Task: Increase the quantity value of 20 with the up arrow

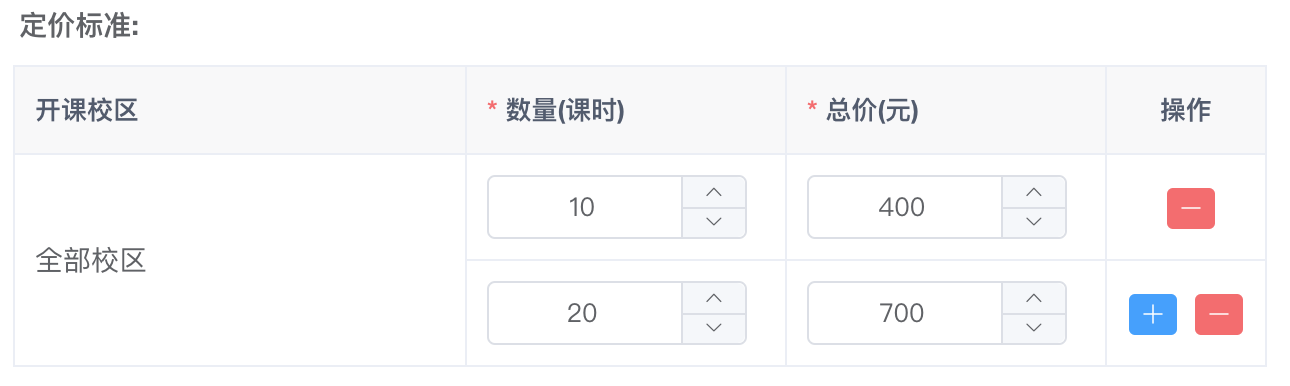Action: tap(713, 298)
